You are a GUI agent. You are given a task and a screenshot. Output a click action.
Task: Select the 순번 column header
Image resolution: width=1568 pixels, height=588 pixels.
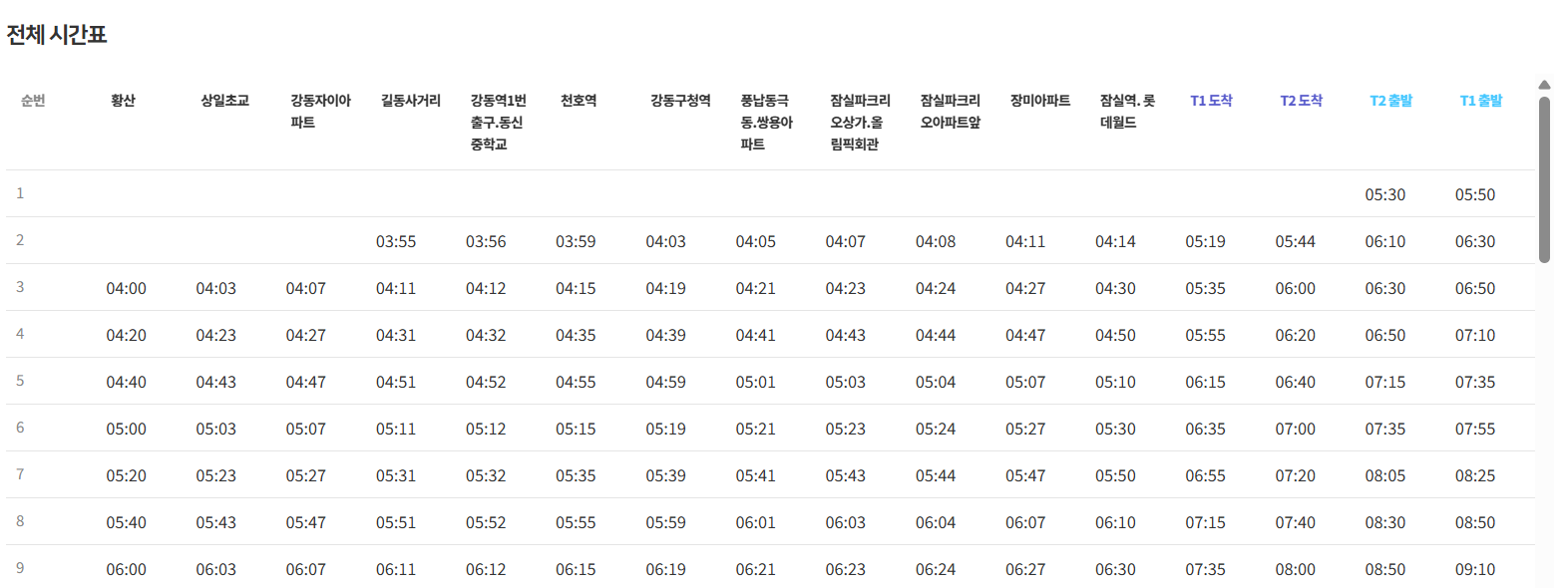pos(33,101)
